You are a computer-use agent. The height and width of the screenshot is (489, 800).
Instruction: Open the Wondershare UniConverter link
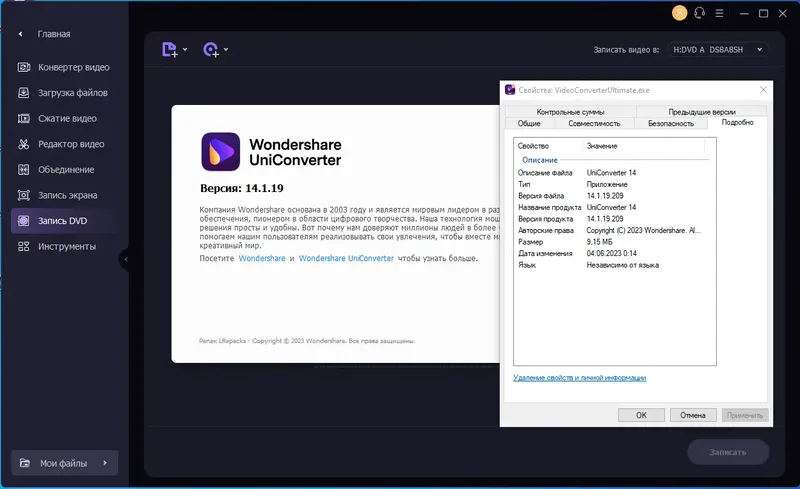pyautogui.click(x=346, y=258)
